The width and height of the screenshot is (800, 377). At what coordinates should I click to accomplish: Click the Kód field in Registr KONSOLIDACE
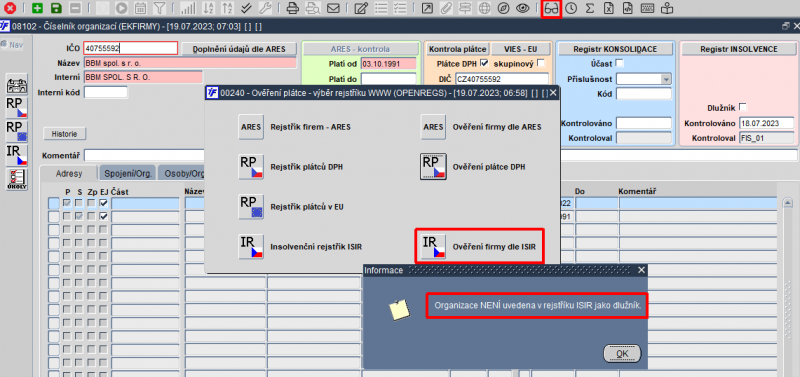tap(643, 94)
